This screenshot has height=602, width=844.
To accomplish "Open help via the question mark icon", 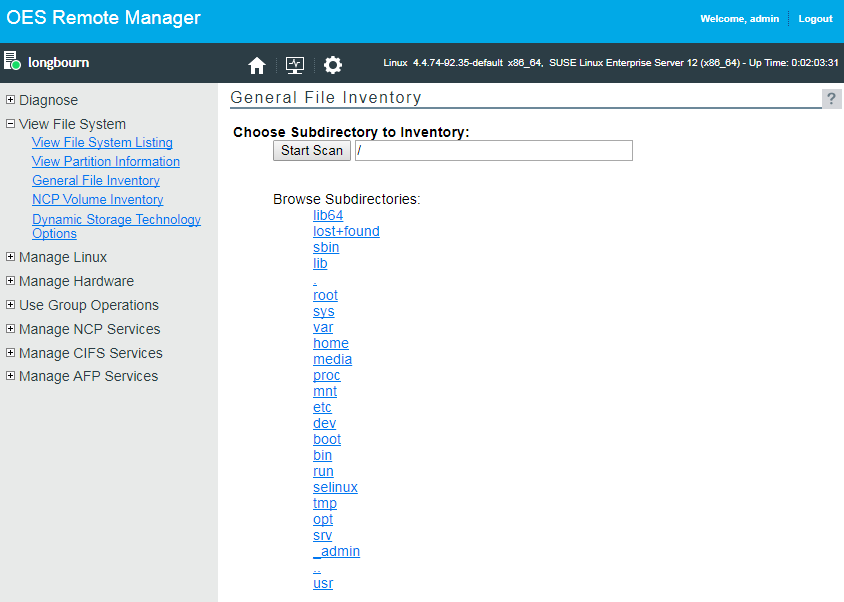I will click(833, 98).
